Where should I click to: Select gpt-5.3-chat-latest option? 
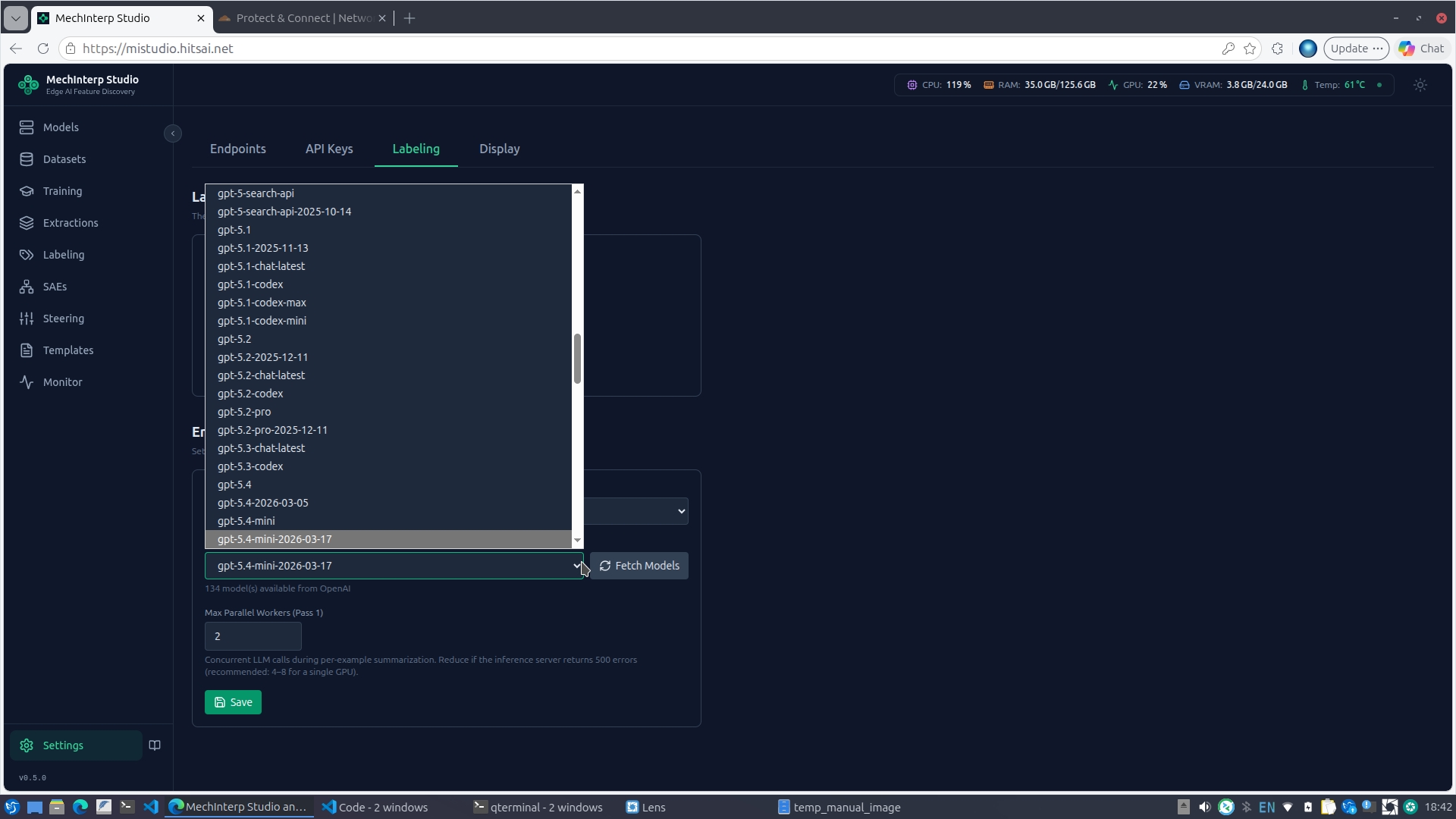[388, 448]
